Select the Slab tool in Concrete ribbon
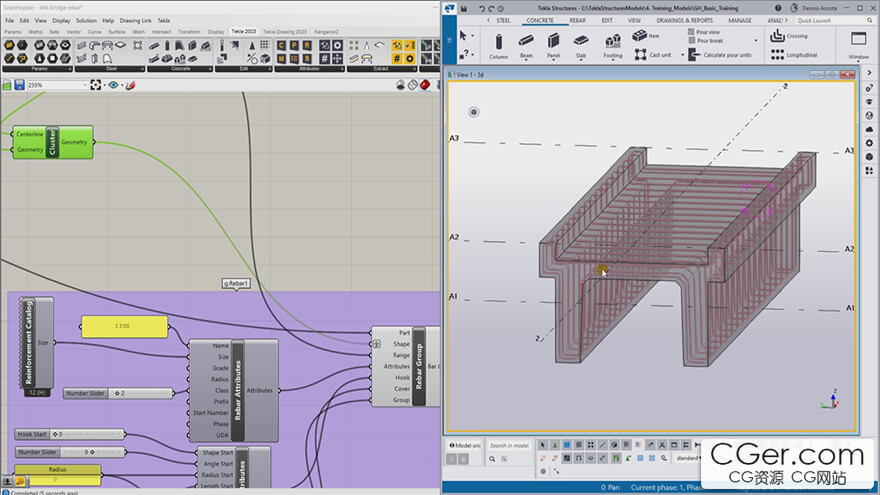The width and height of the screenshot is (880, 495). (581, 45)
